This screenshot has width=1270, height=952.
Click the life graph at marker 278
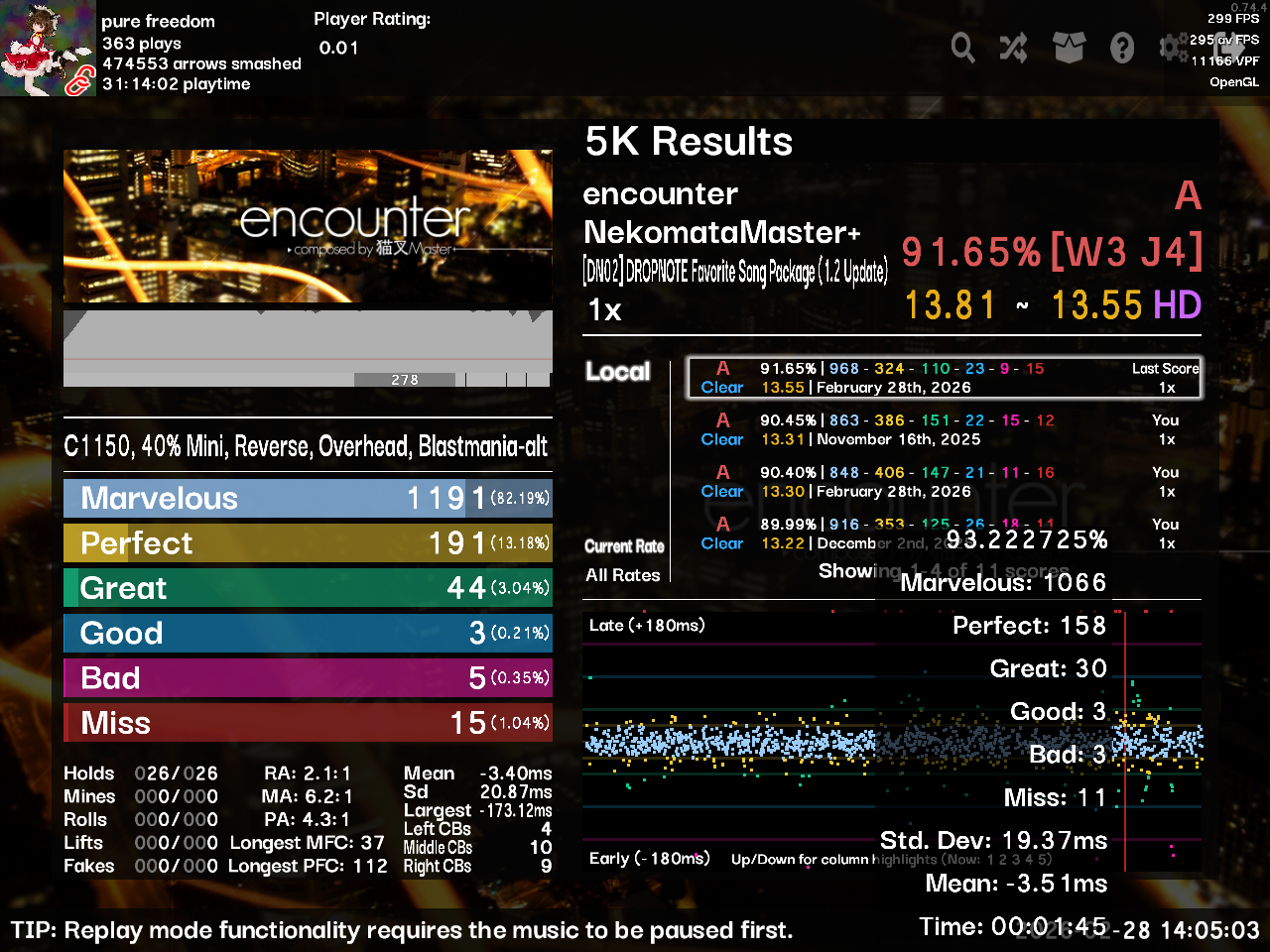[405, 380]
